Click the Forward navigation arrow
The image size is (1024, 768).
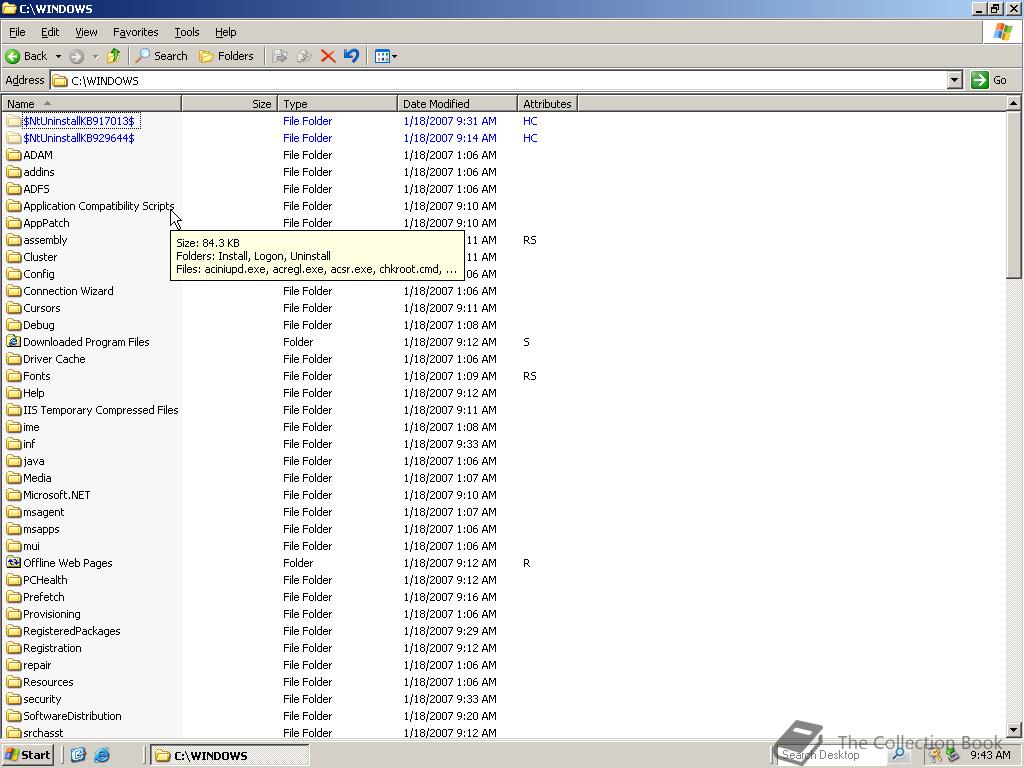click(76, 56)
